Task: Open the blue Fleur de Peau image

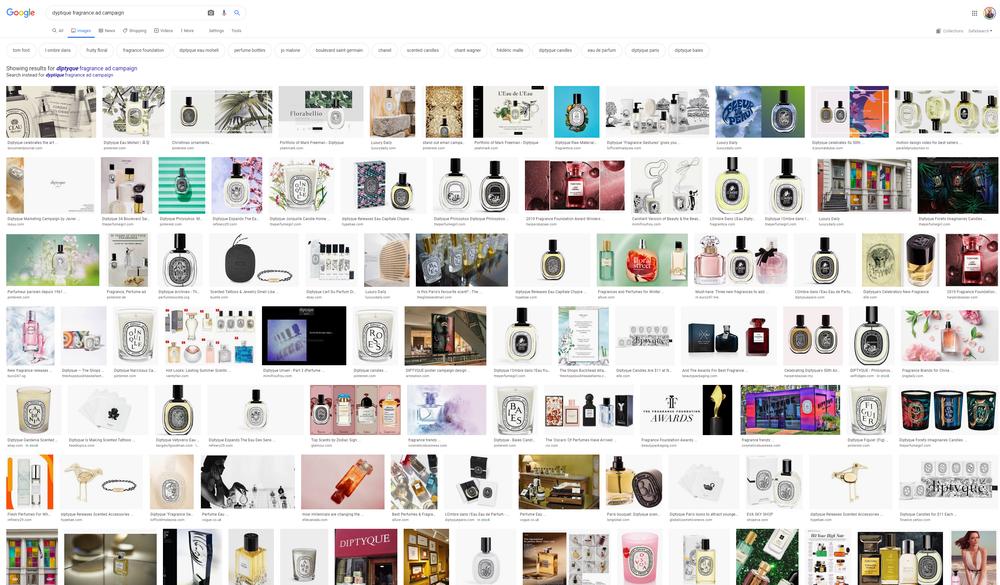Action: (760, 112)
